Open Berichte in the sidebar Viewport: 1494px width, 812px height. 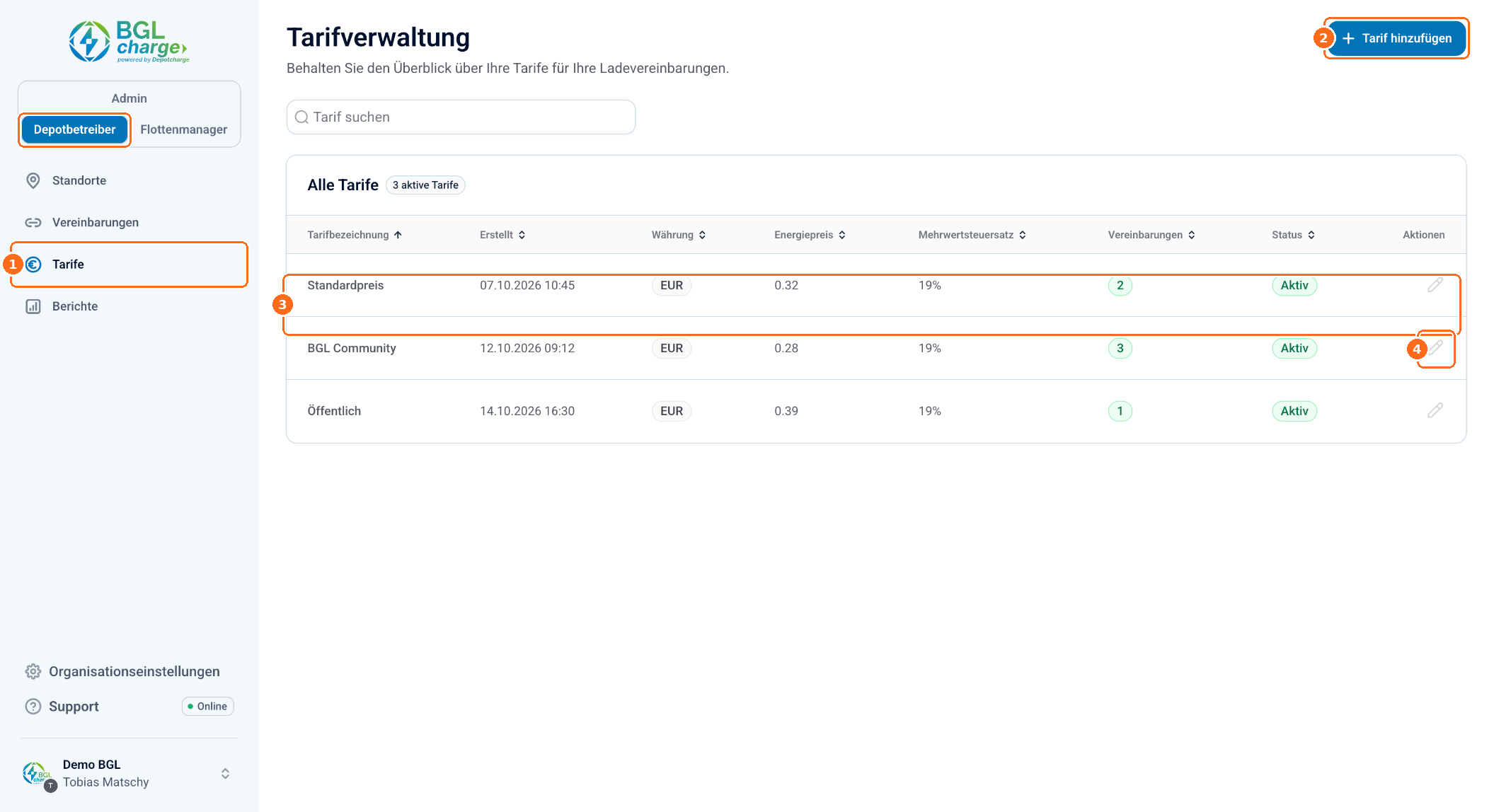coord(129,306)
